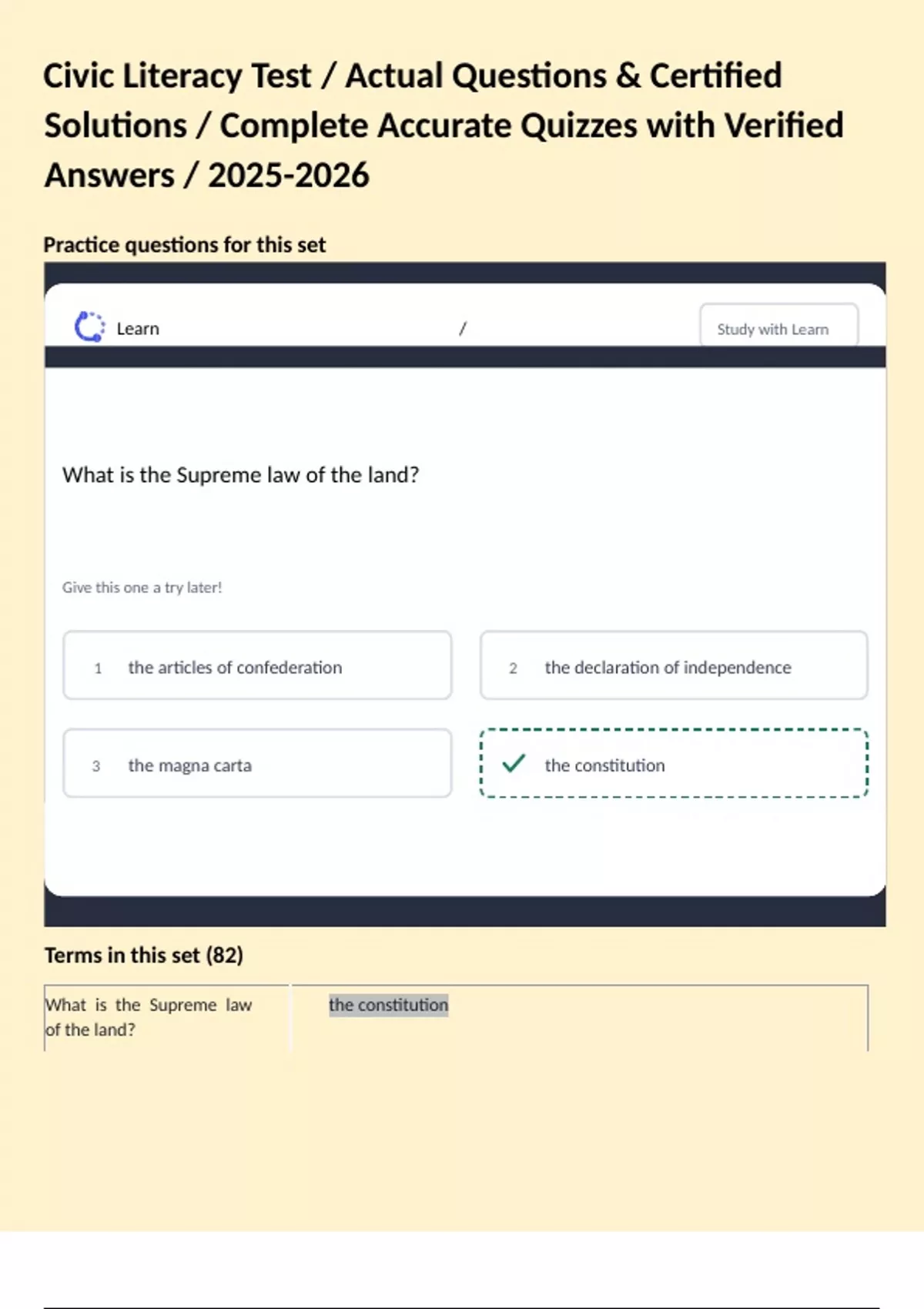The width and height of the screenshot is (924, 1309).
Task: Click the slash separator in the Learn header
Action: point(462,329)
